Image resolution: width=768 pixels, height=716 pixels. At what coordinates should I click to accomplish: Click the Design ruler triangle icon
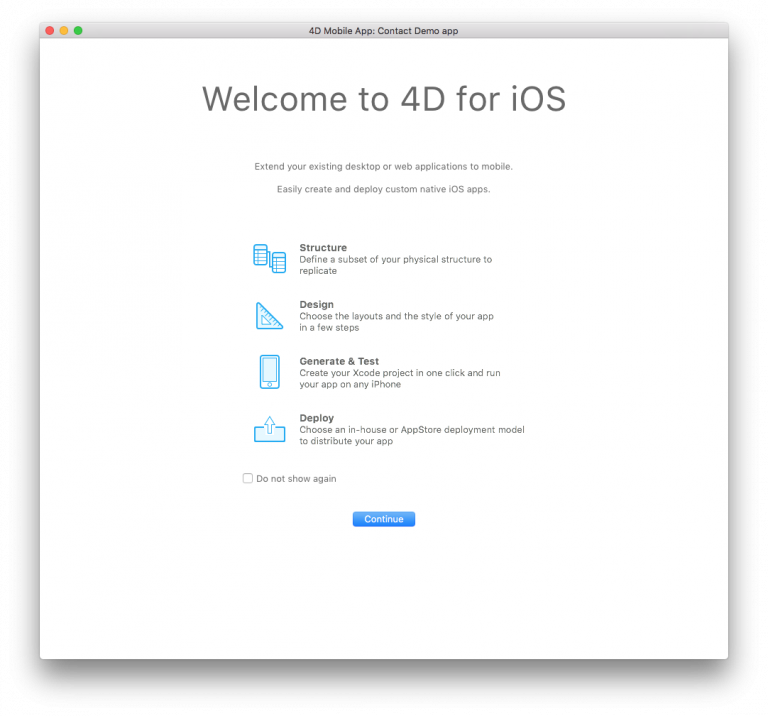(269, 315)
